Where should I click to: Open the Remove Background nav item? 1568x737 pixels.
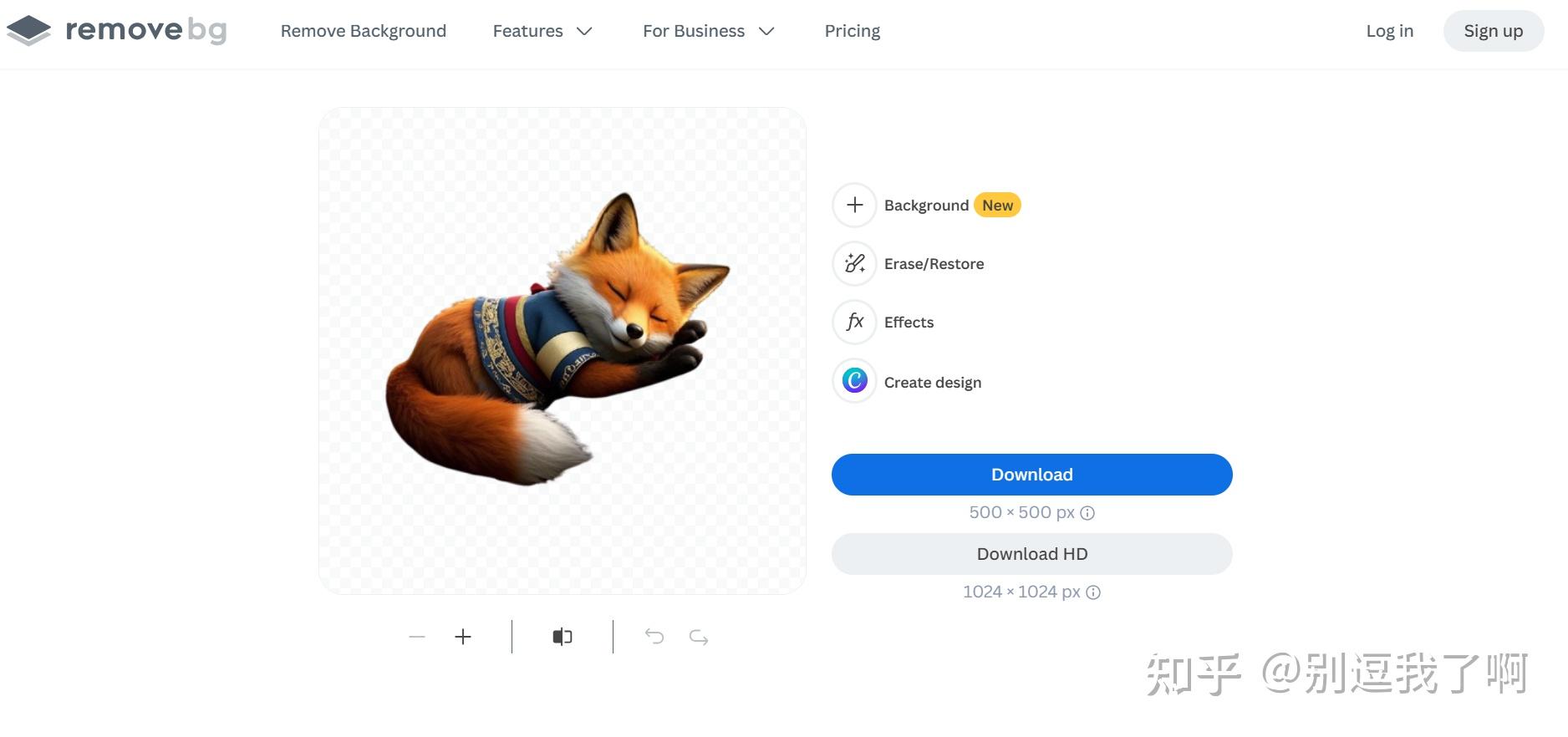pos(363,31)
